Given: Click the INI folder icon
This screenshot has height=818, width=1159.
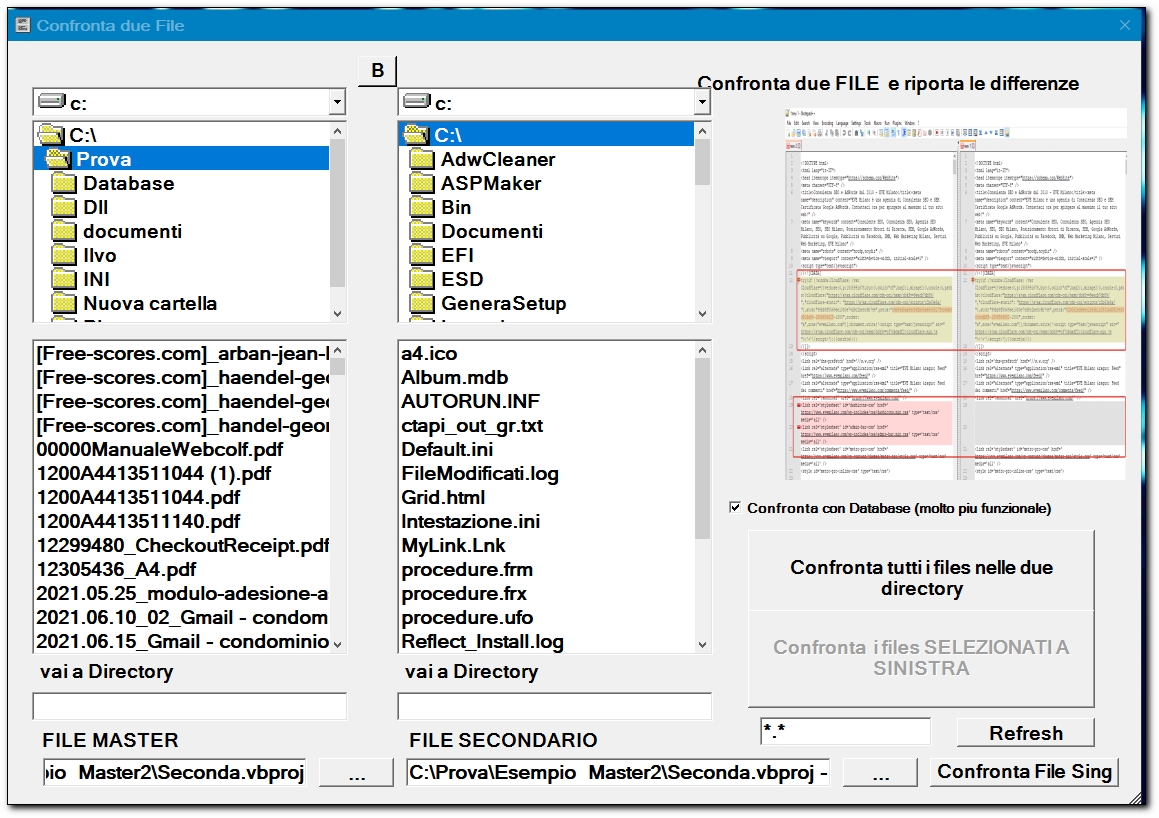Looking at the screenshot, I should point(64,279).
